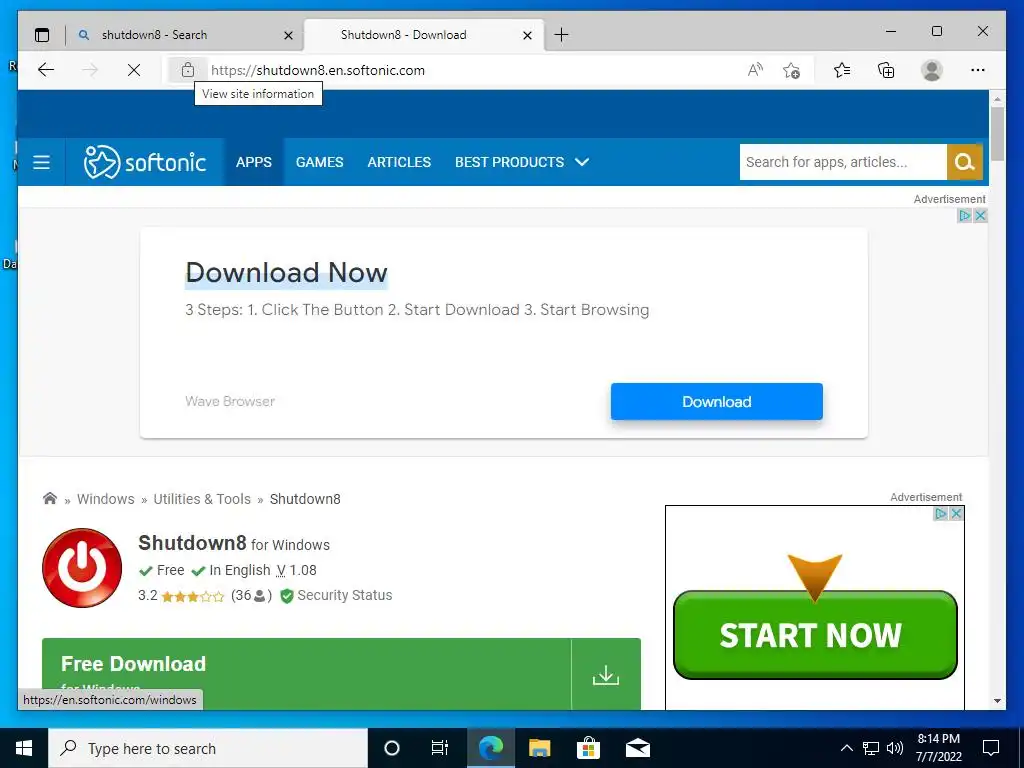Click the orange search magnifier button
Image resolution: width=1024 pixels, height=768 pixels.
pos(965,162)
